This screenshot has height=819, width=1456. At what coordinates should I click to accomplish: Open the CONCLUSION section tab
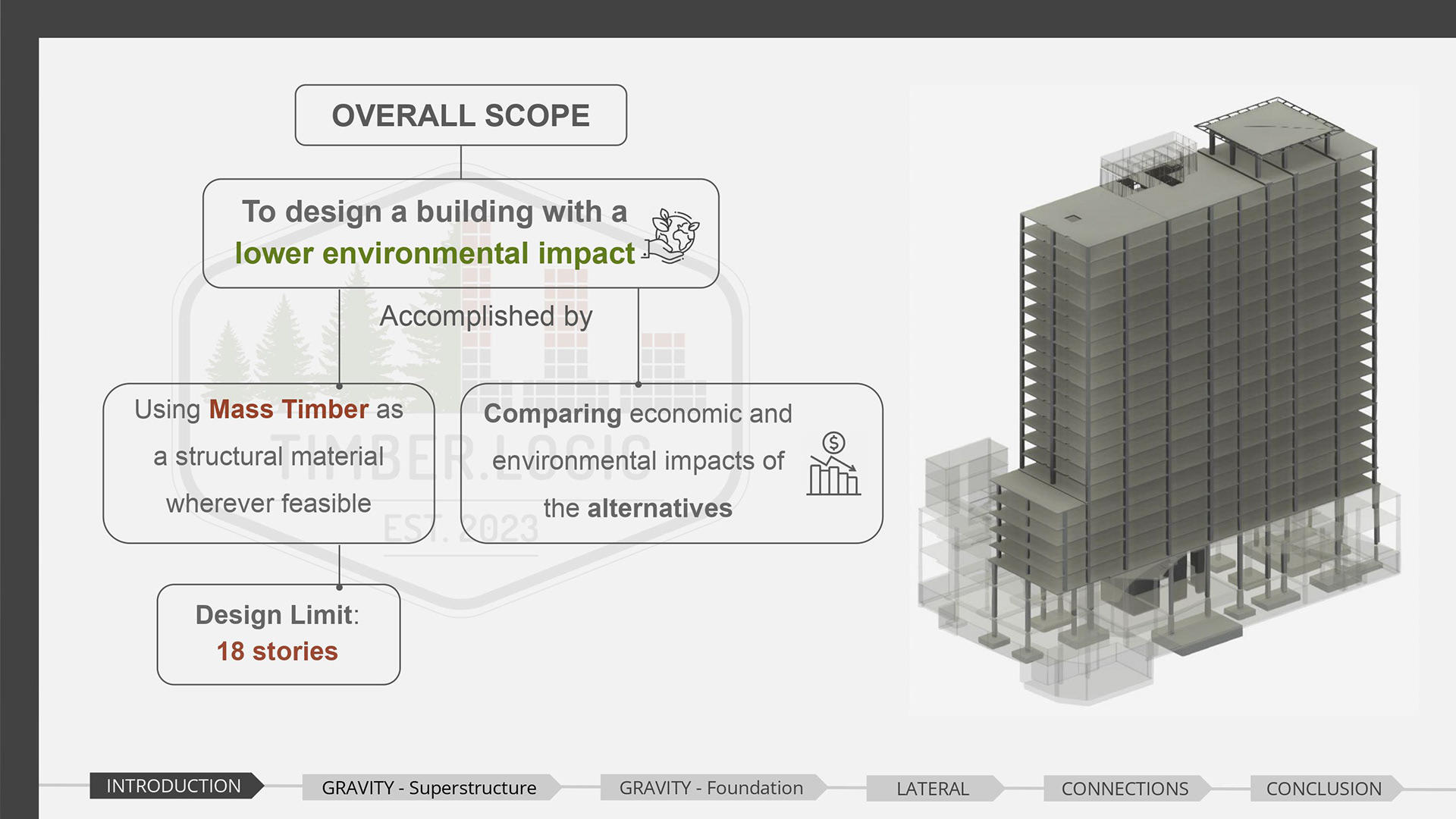pos(1325,788)
